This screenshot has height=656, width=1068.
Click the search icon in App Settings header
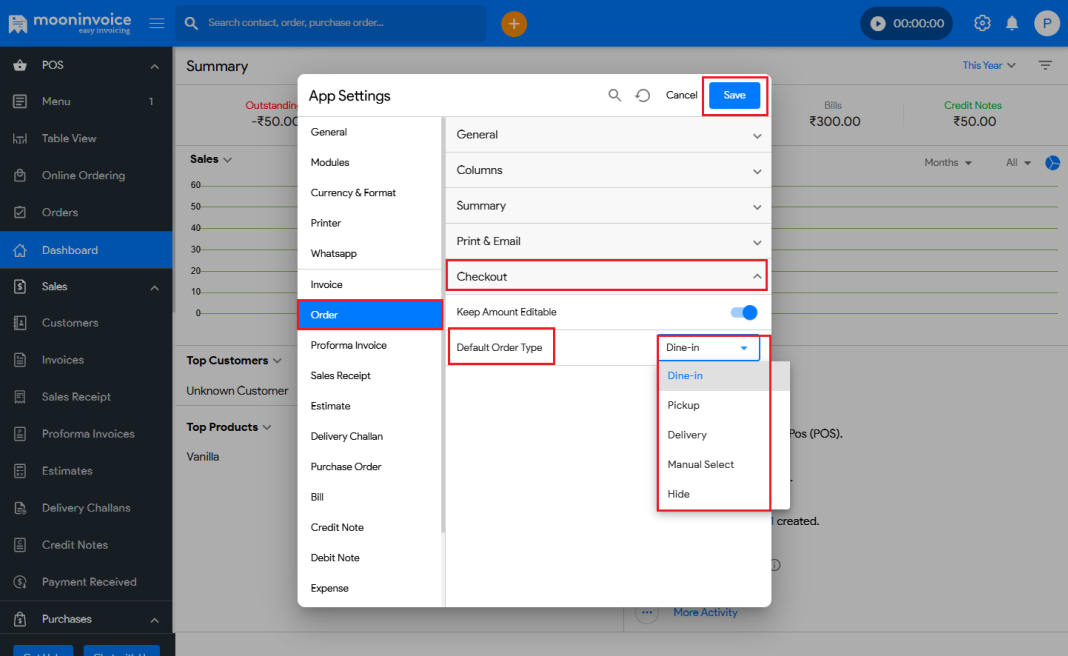click(x=615, y=95)
